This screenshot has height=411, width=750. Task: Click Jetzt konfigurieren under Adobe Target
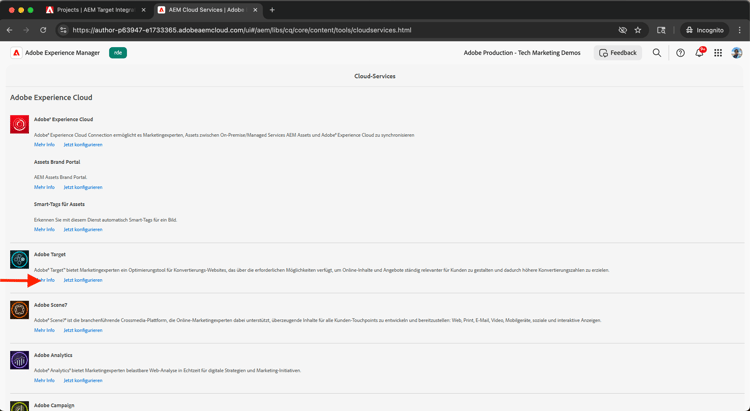(x=83, y=280)
